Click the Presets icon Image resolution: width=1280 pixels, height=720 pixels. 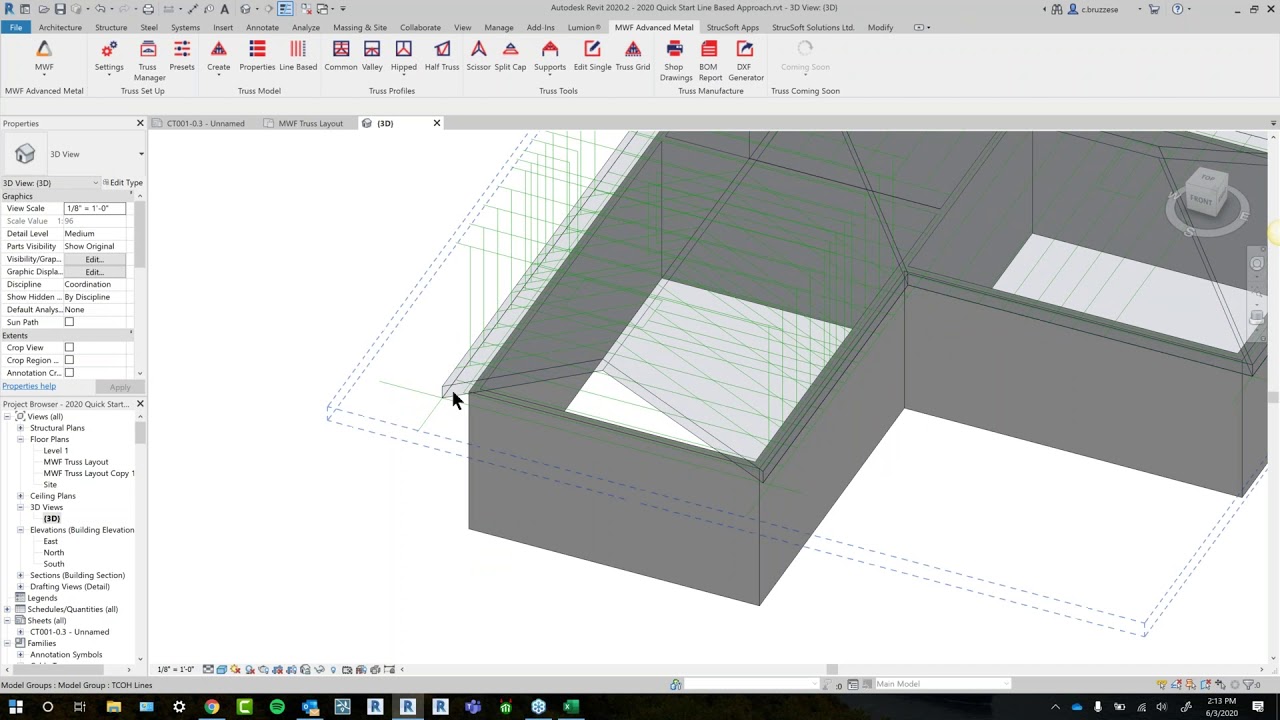pos(182,56)
